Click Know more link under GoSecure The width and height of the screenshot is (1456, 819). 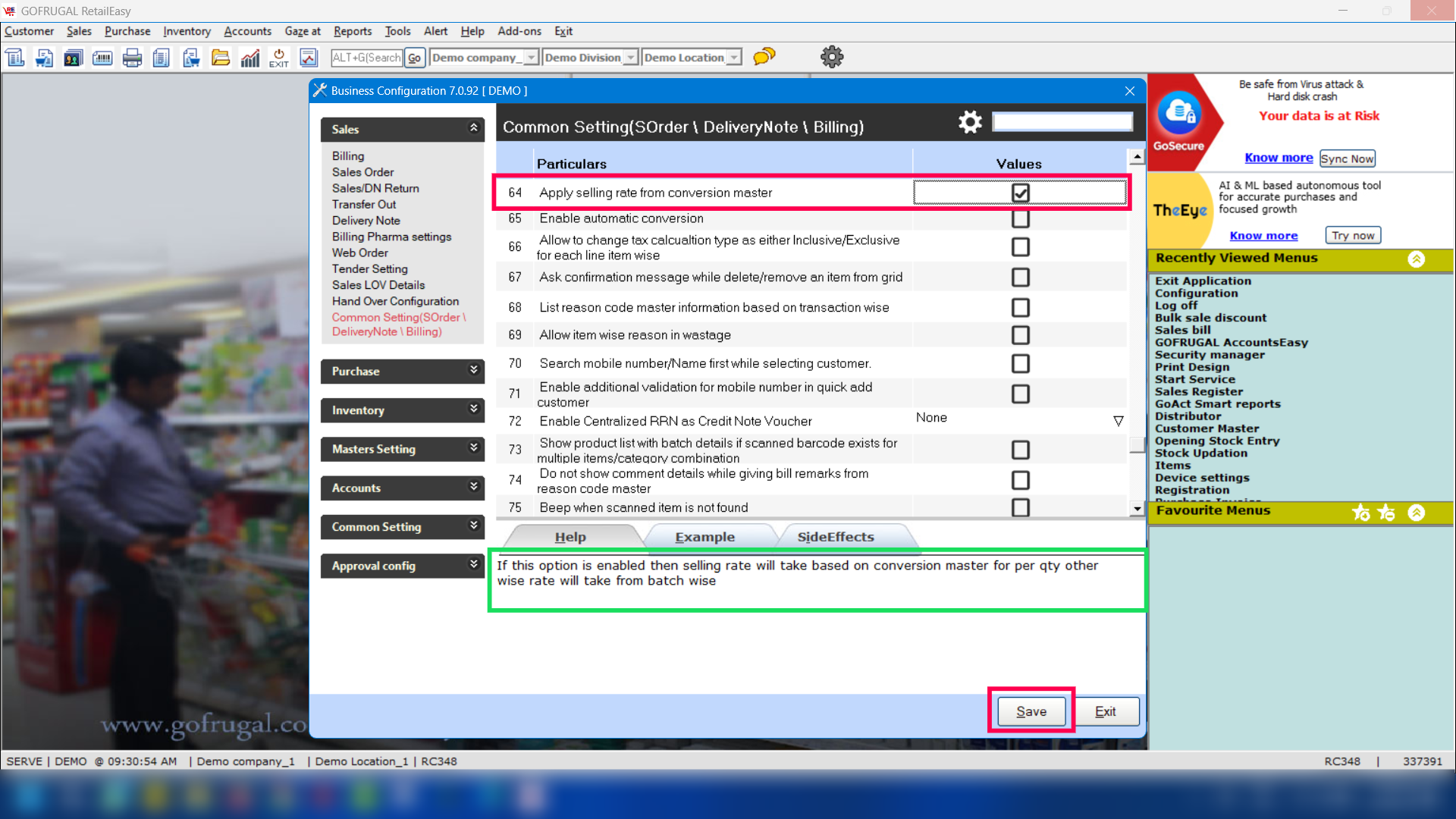(x=1278, y=158)
